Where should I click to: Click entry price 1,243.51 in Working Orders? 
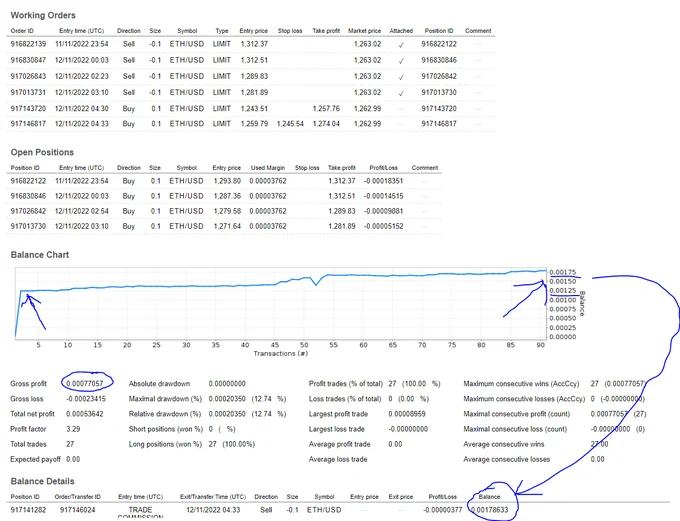click(x=254, y=108)
